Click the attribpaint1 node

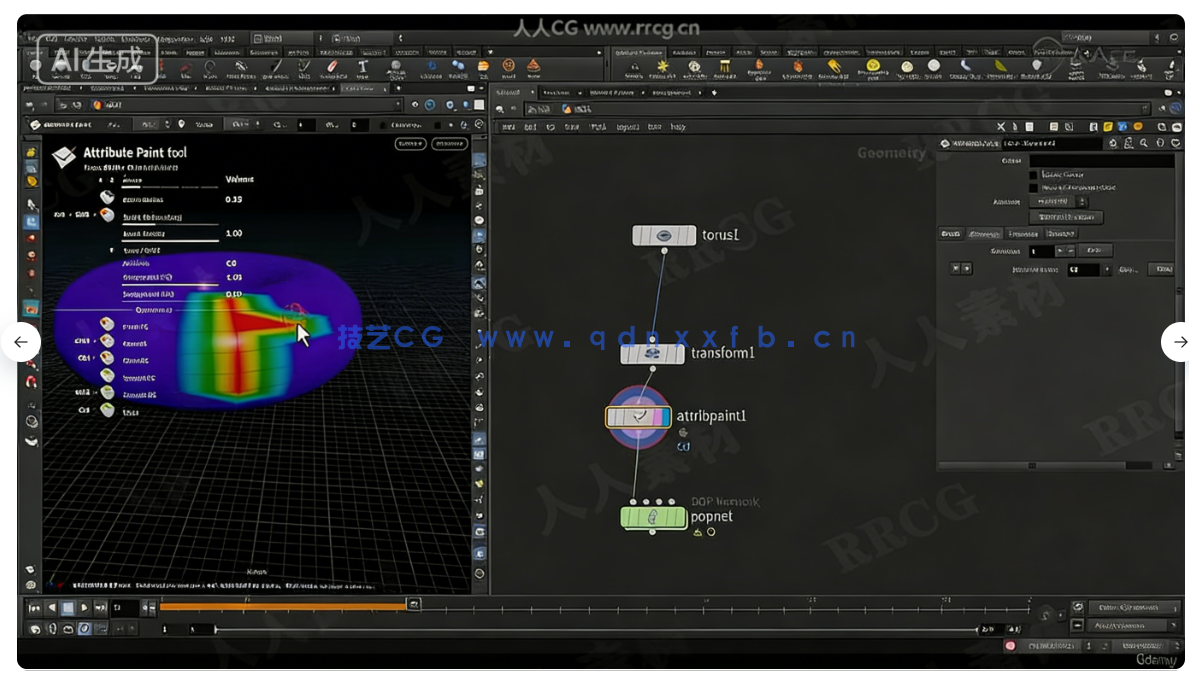point(638,417)
